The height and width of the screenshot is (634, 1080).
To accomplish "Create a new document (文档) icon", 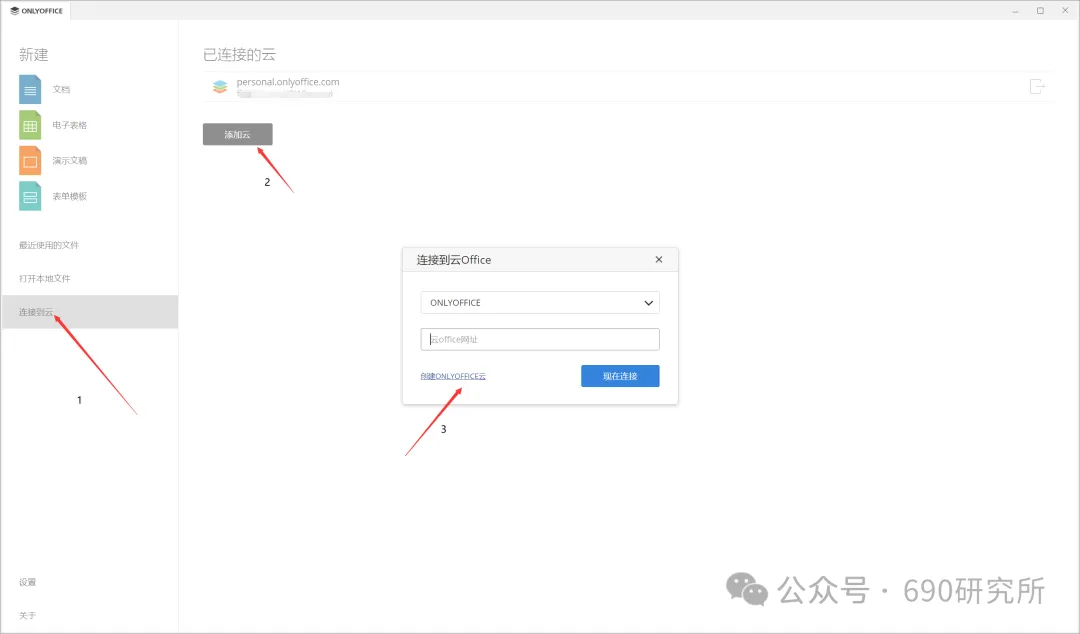I will (x=30, y=90).
